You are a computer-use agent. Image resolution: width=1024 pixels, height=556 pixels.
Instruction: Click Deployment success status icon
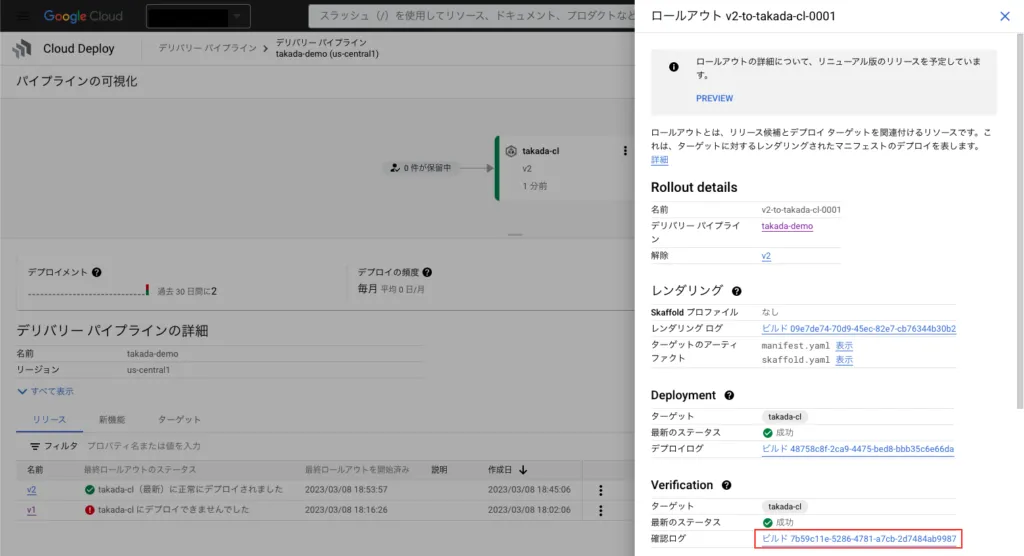pos(767,433)
